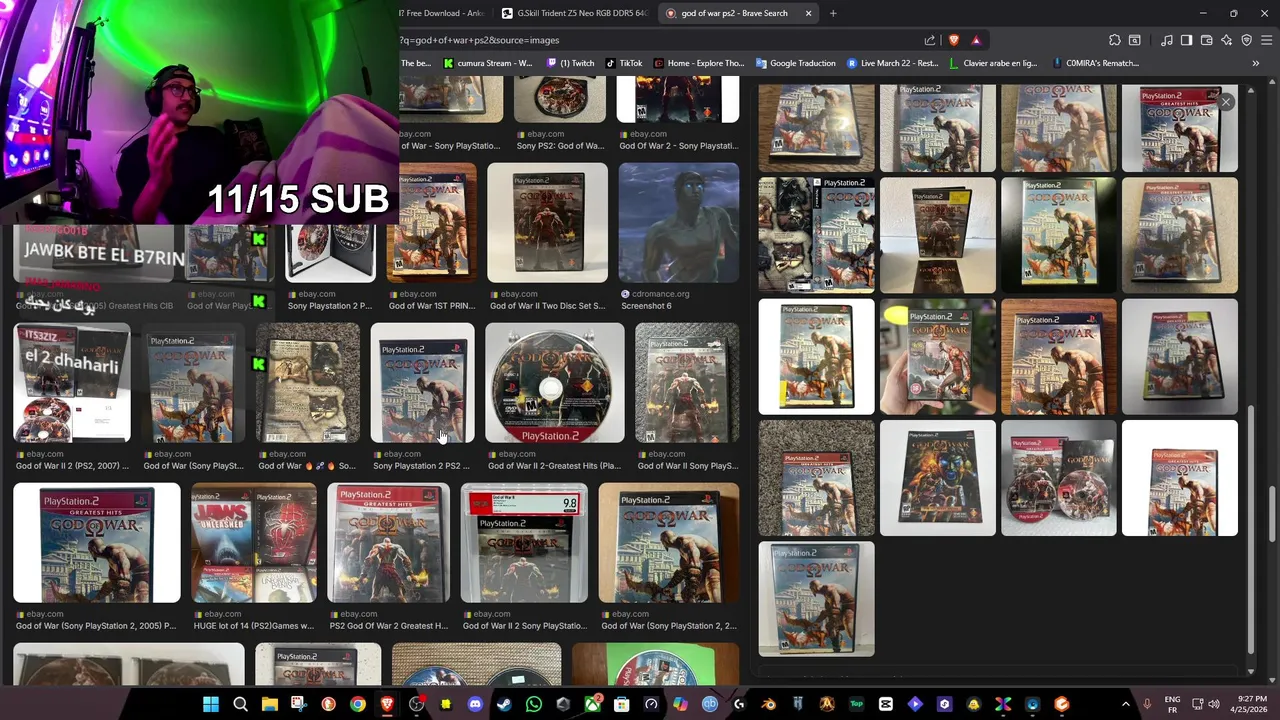The height and width of the screenshot is (720, 1280).
Task: Open the COMIRA's Rematch bookmark
Action: coord(1095,63)
